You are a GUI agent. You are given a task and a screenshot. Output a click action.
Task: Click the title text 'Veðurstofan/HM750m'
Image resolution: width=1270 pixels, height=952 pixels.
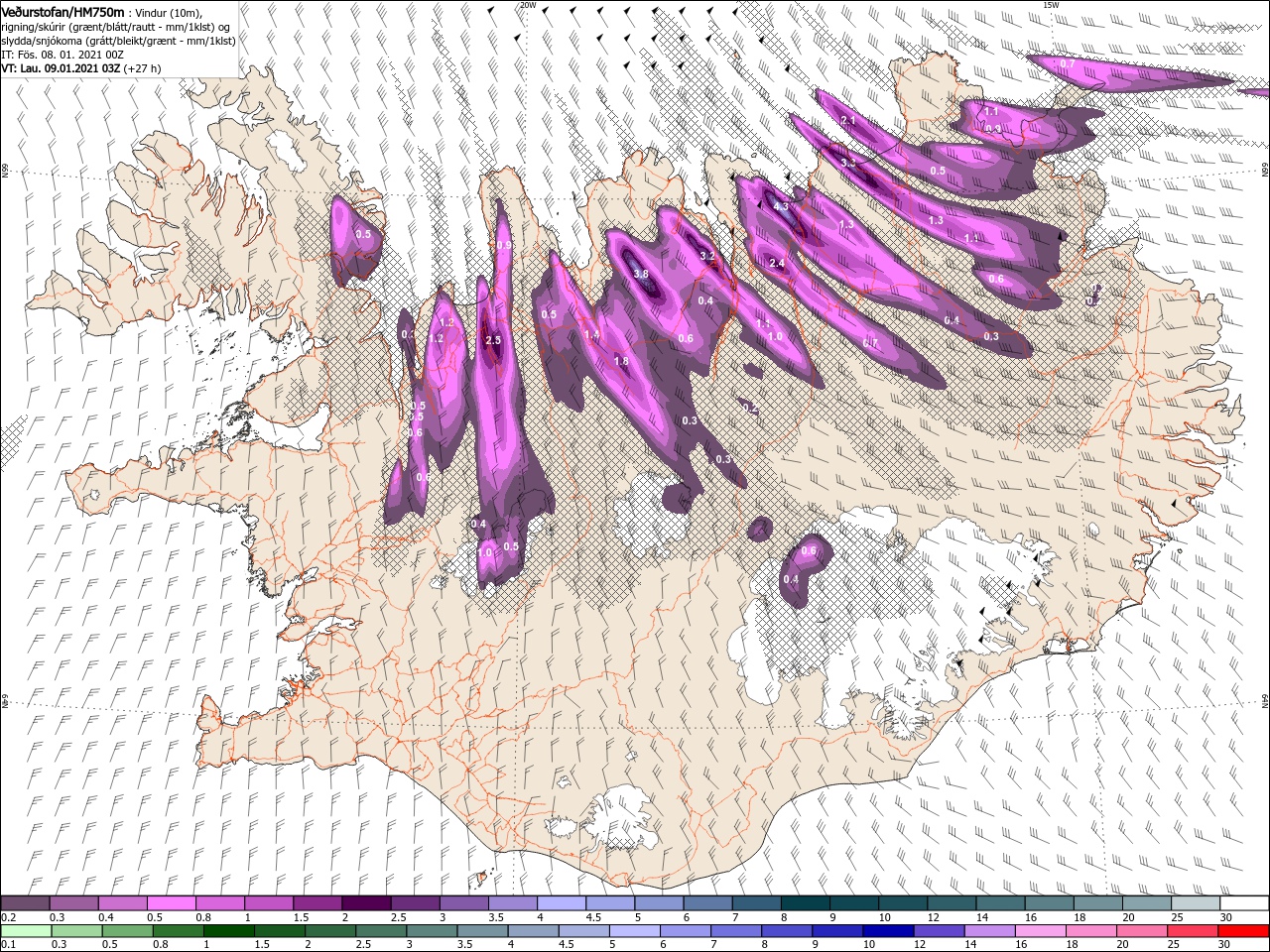coord(63,11)
